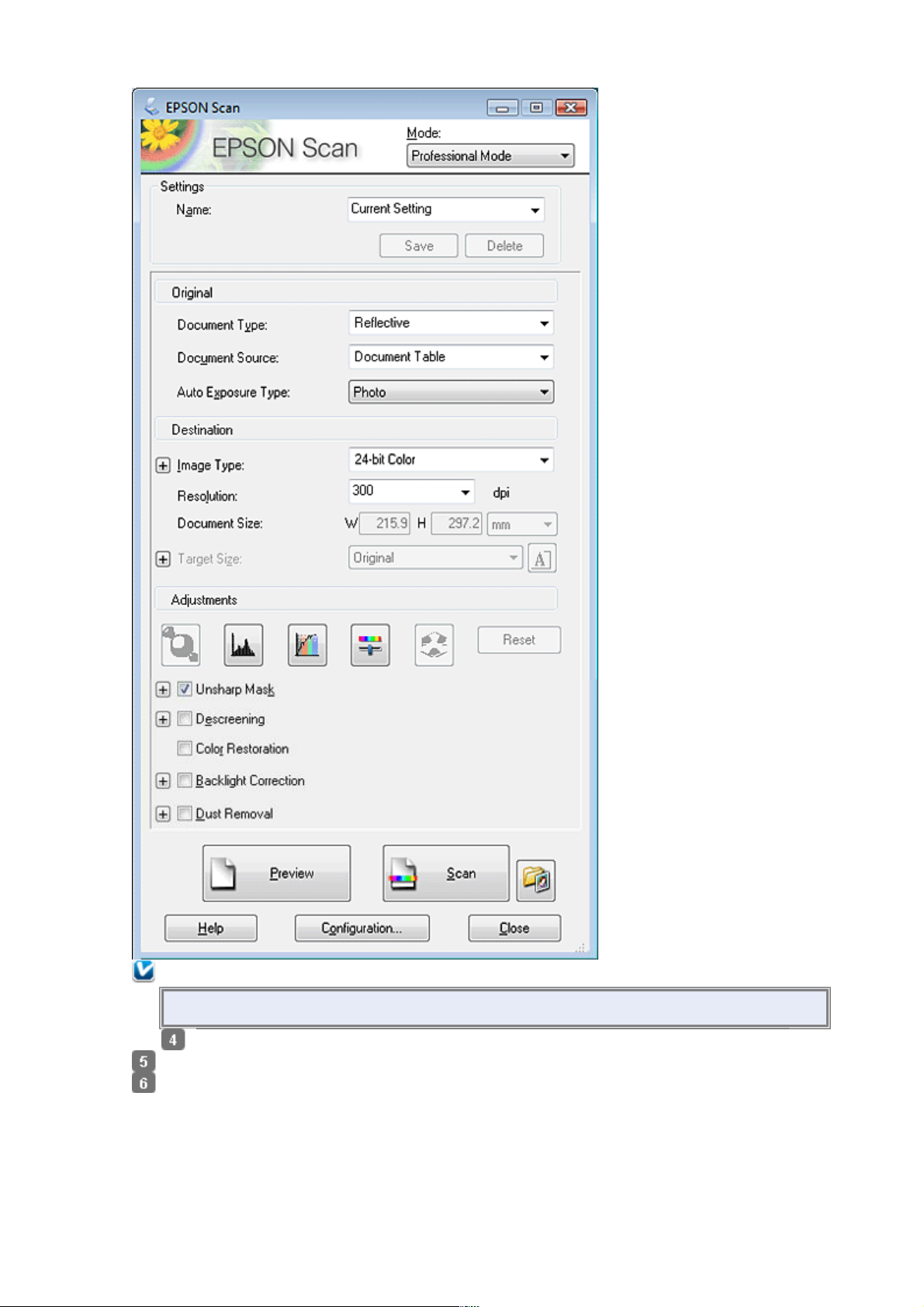The image size is (924, 1307).
Task: Click the EPSON Scan title bar icon
Action: click(x=151, y=106)
